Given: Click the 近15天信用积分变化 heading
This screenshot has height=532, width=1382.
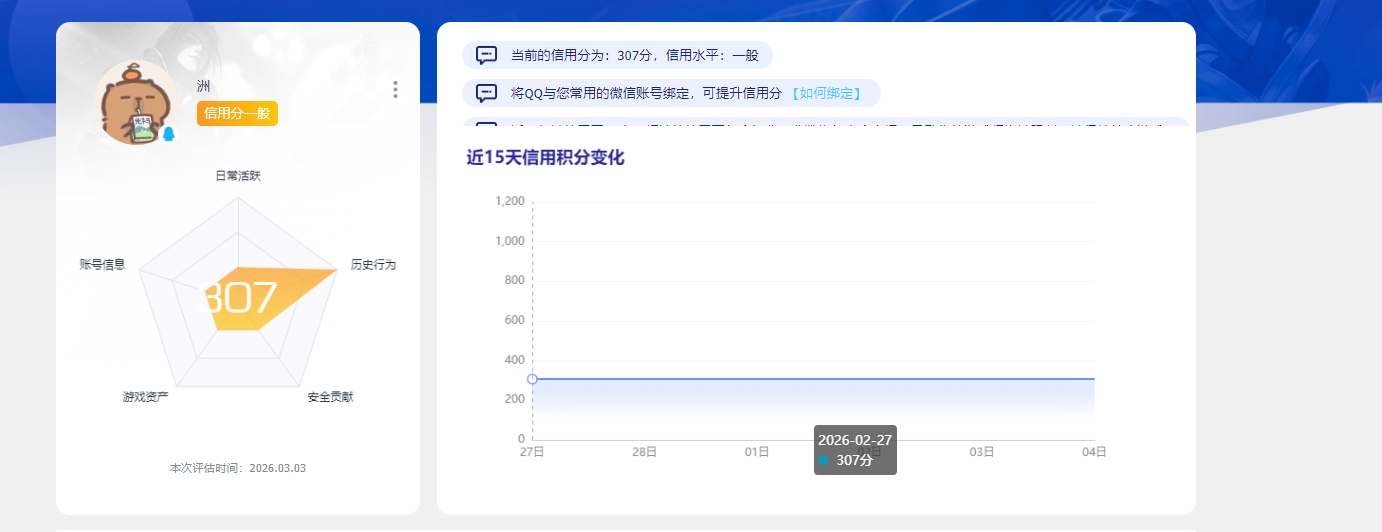Looking at the screenshot, I should 545,157.
